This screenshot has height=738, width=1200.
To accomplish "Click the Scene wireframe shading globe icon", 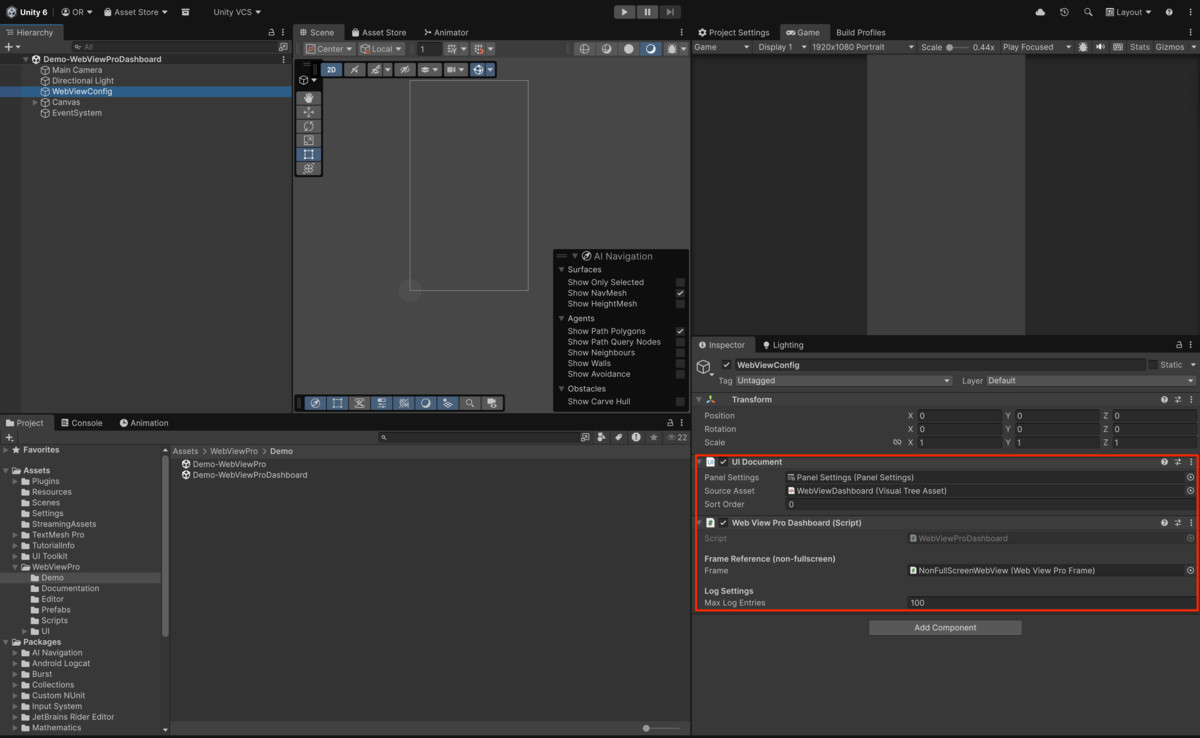I will (x=585, y=49).
